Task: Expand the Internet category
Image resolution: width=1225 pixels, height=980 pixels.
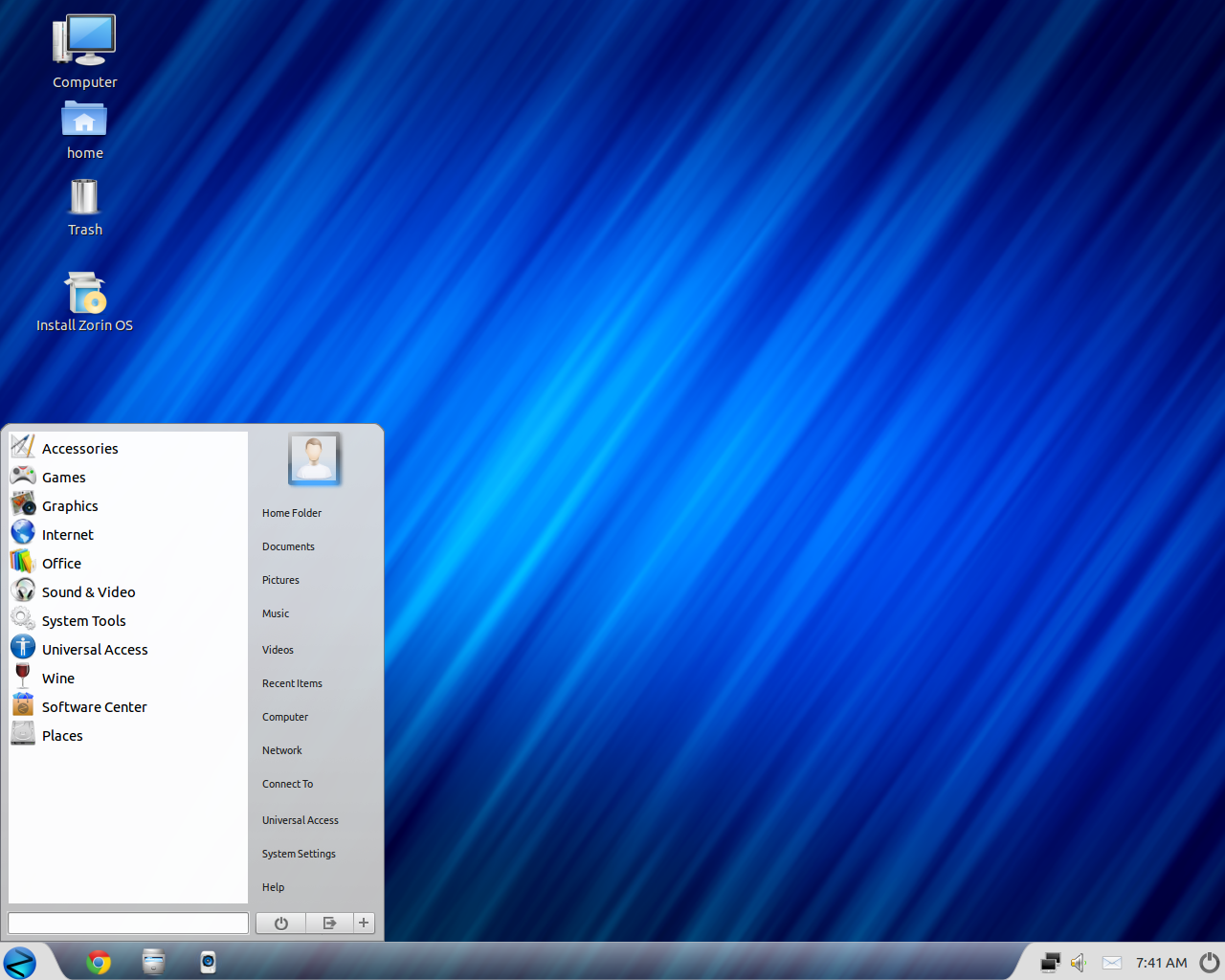Action: click(67, 535)
